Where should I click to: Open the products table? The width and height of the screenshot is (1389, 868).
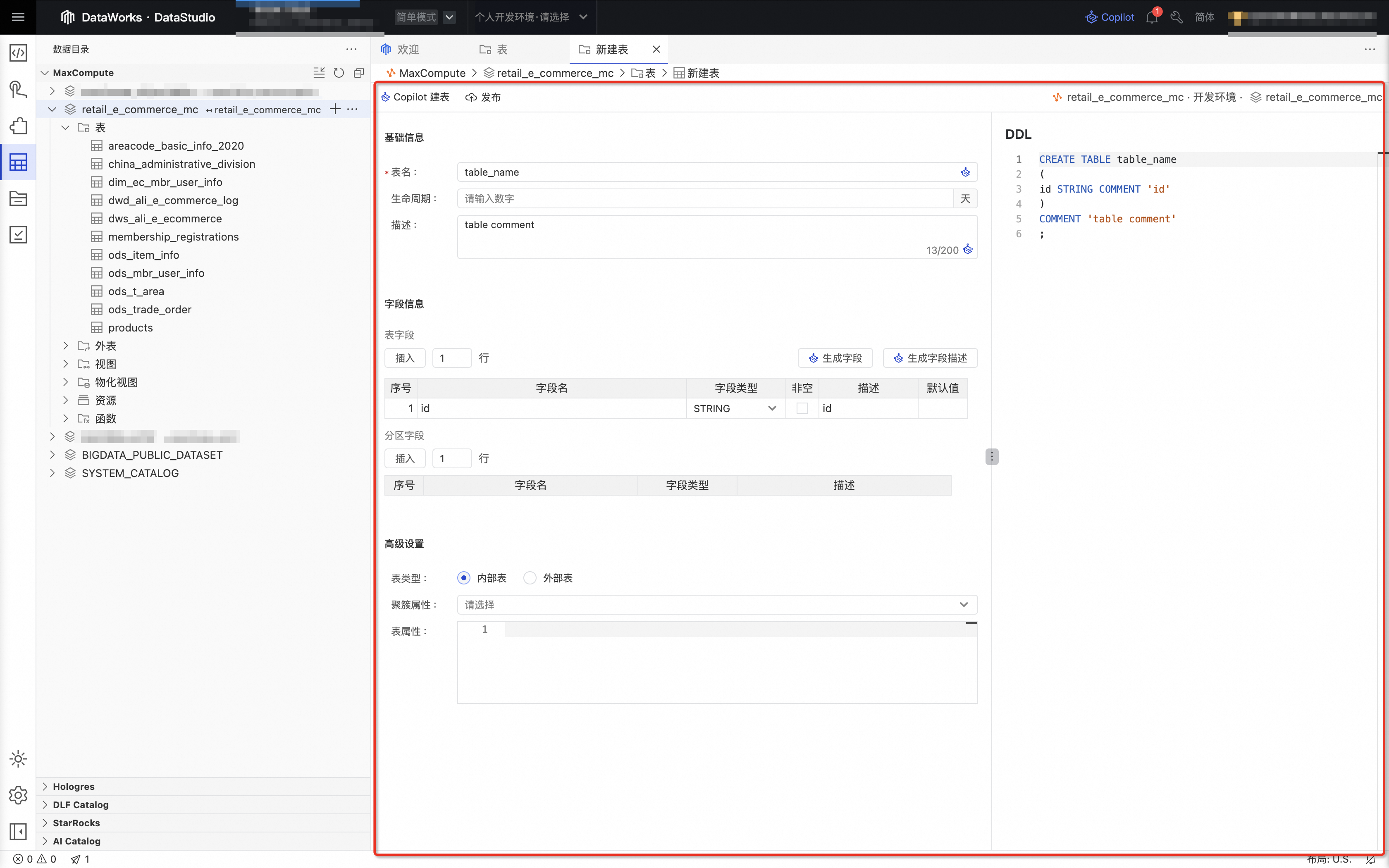(130, 328)
